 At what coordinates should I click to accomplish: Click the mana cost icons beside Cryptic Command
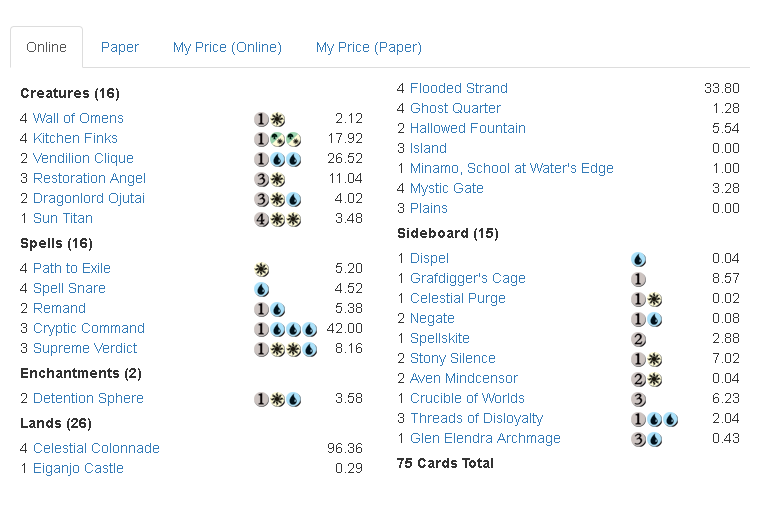click(x=285, y=329)
